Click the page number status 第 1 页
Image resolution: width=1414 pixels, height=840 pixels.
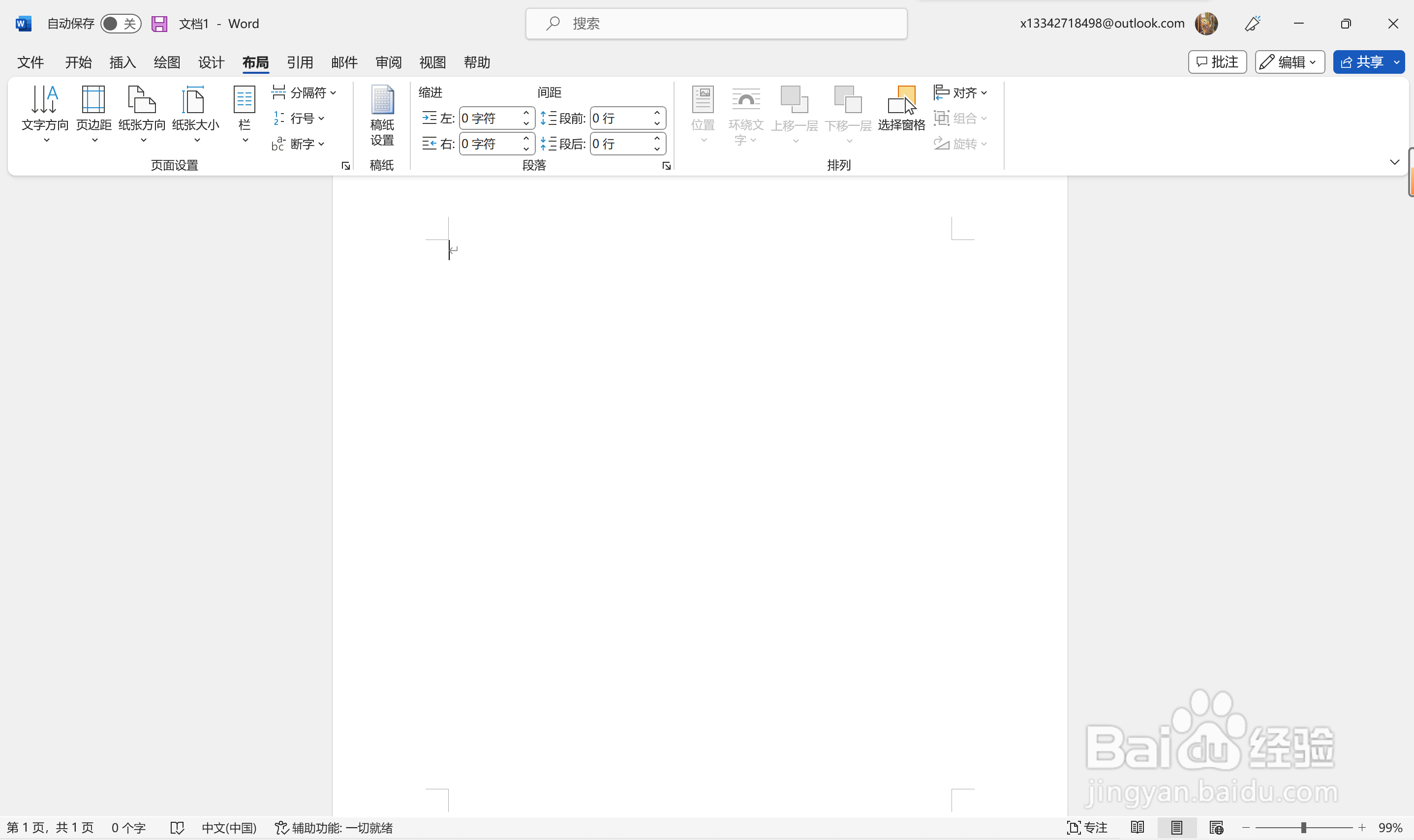click(50, 828)
